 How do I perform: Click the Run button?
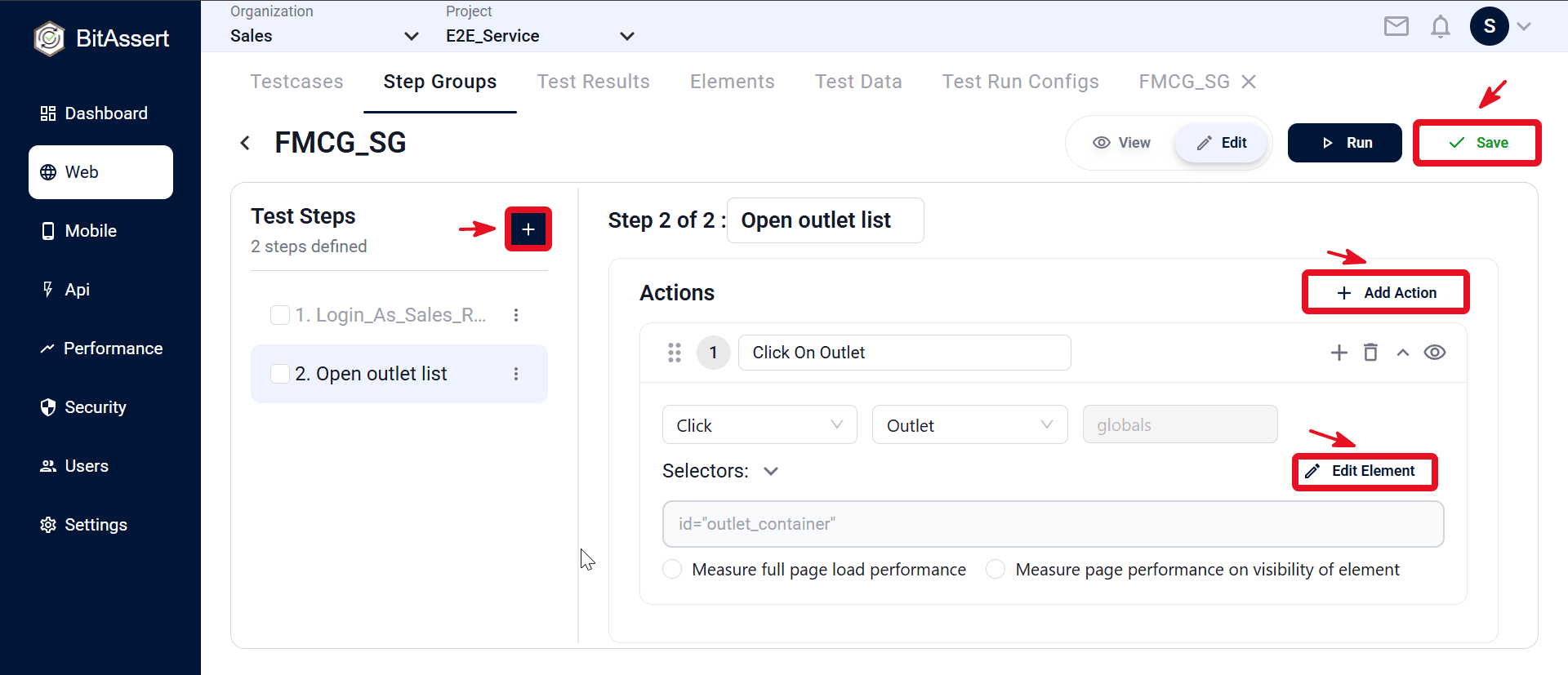[1344, 143]
